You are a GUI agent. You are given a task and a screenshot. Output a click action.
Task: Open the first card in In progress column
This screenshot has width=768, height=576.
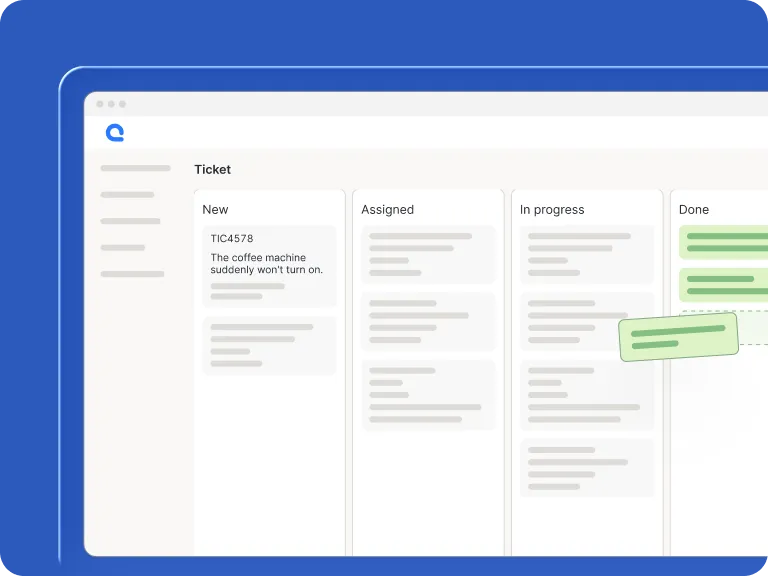(587, 254)
